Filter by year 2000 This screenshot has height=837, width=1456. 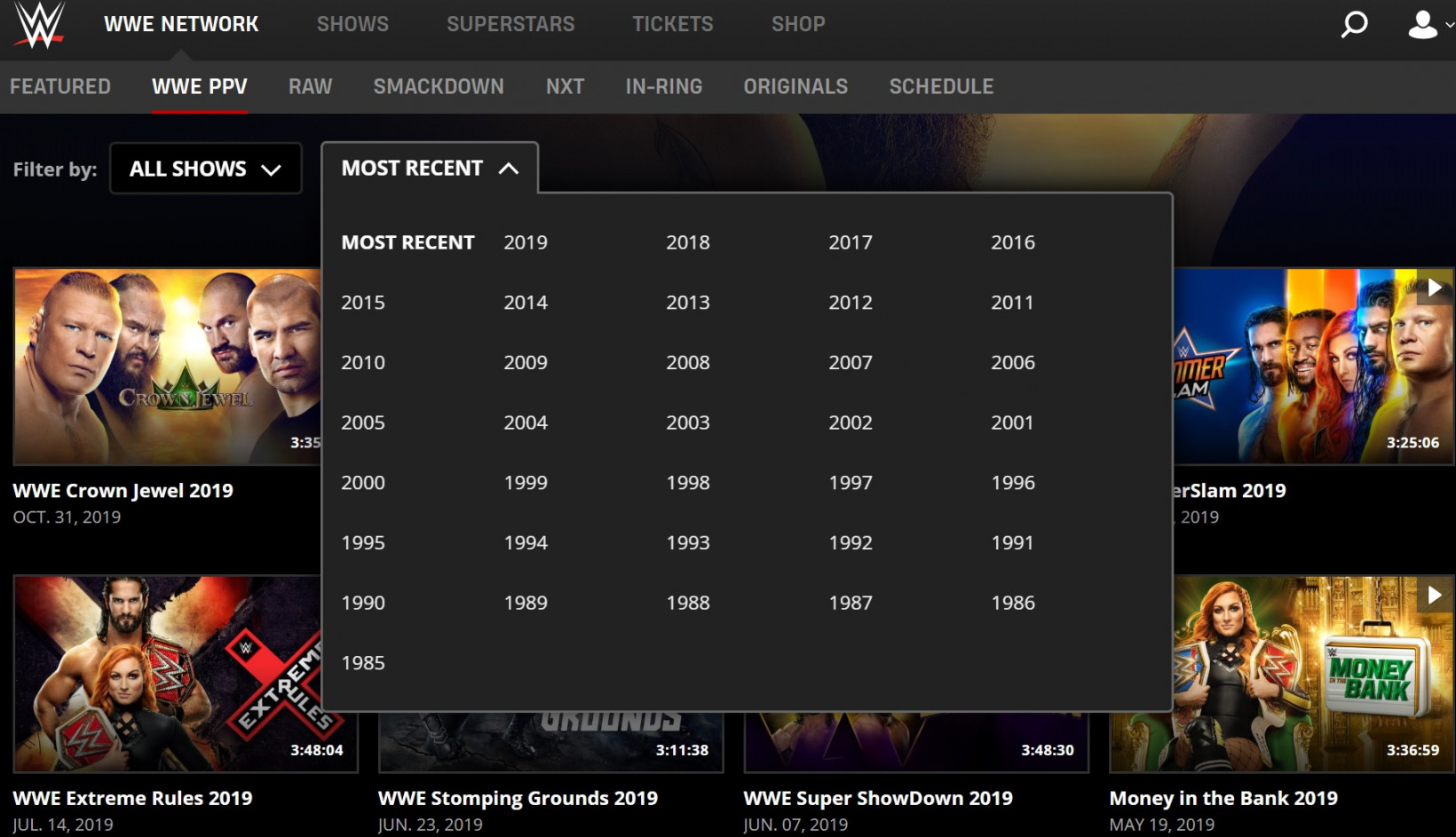pos(363,483)
